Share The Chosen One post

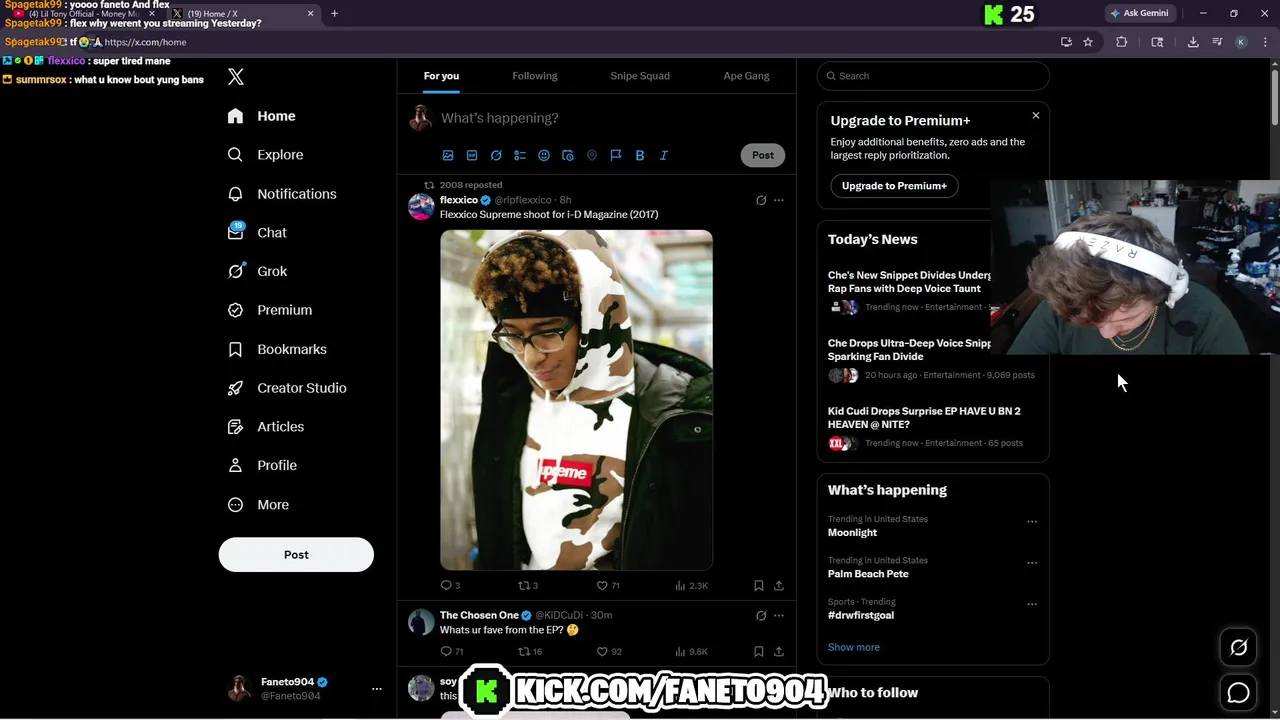pyautogui.click(x=779, y=651)
